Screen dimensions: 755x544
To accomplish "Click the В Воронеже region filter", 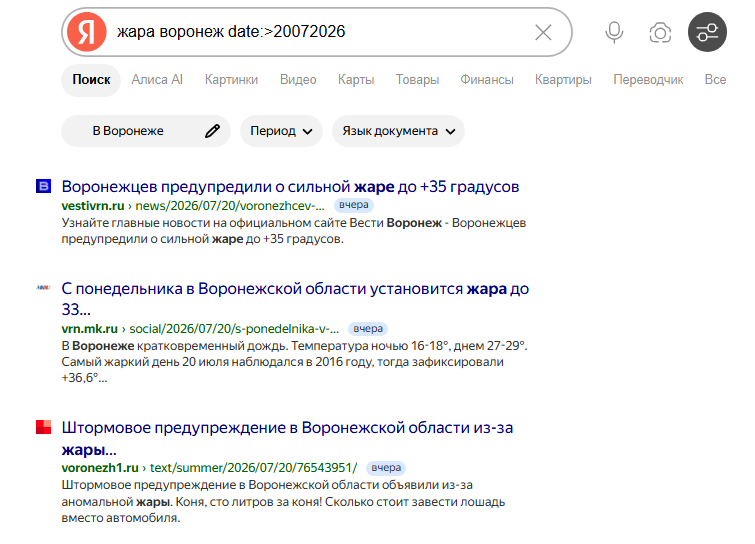I will [x=145, y=131].
